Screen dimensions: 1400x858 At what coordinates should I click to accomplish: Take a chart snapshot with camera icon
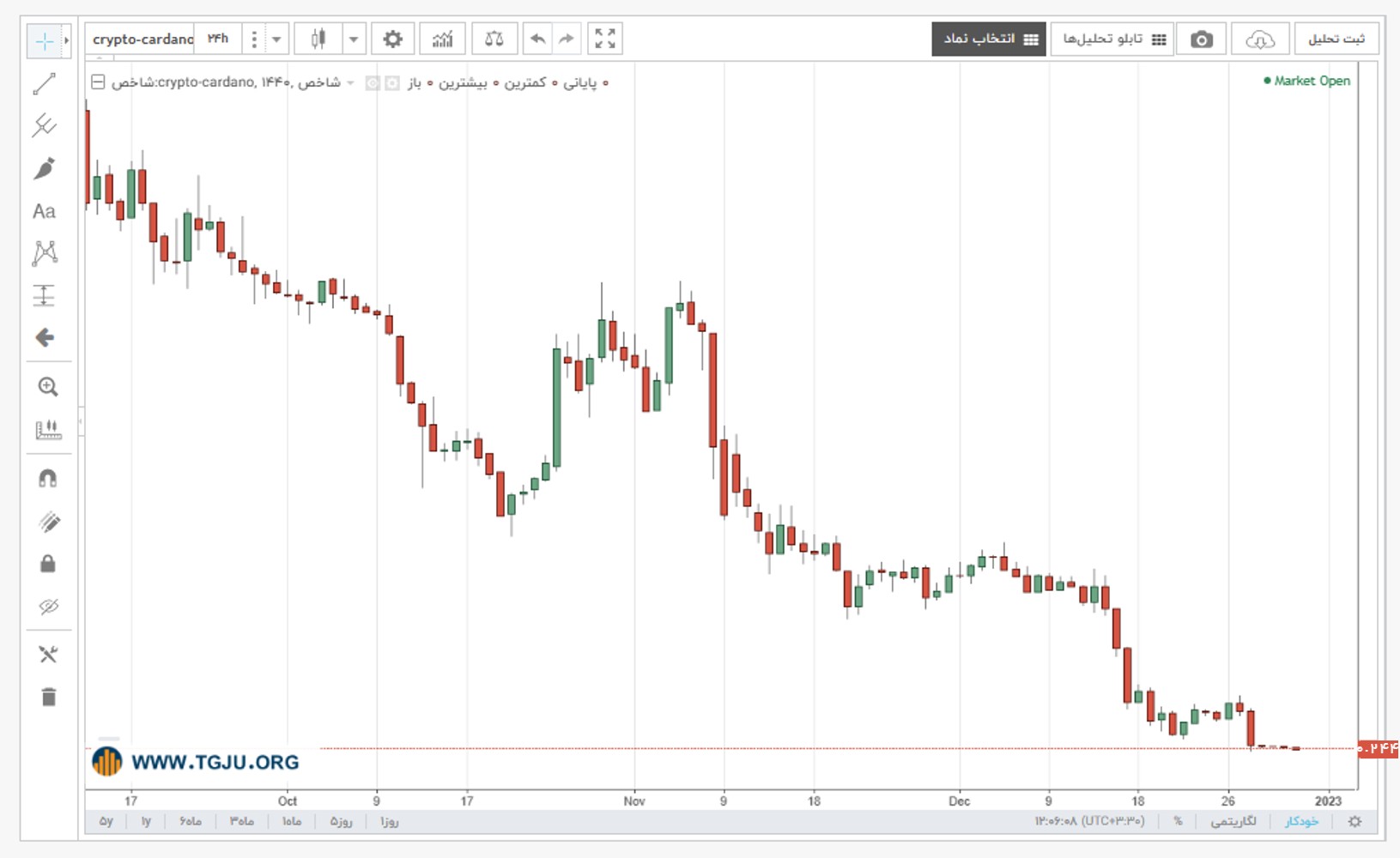[1202, 39]
